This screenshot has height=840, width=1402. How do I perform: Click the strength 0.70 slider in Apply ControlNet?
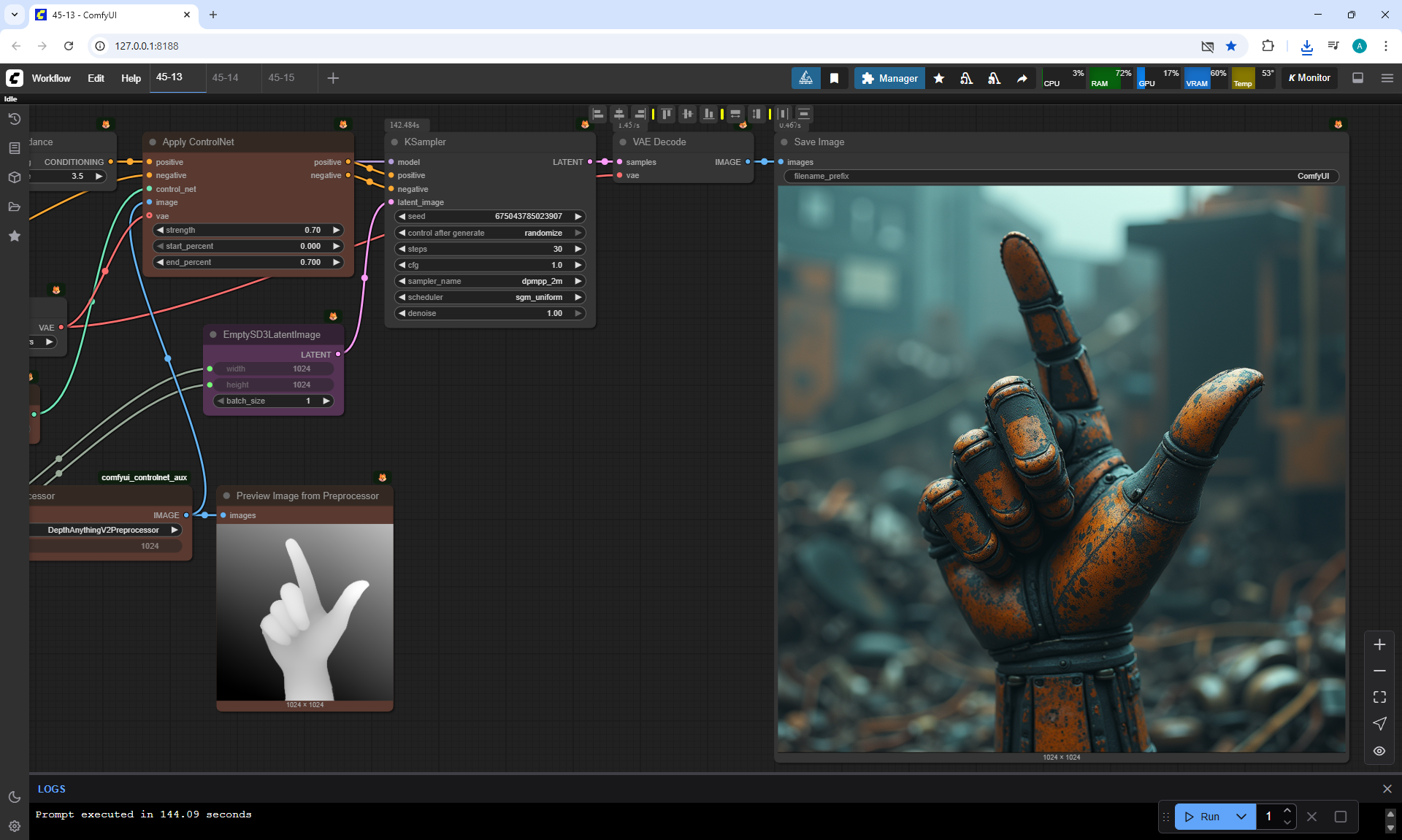248,230
